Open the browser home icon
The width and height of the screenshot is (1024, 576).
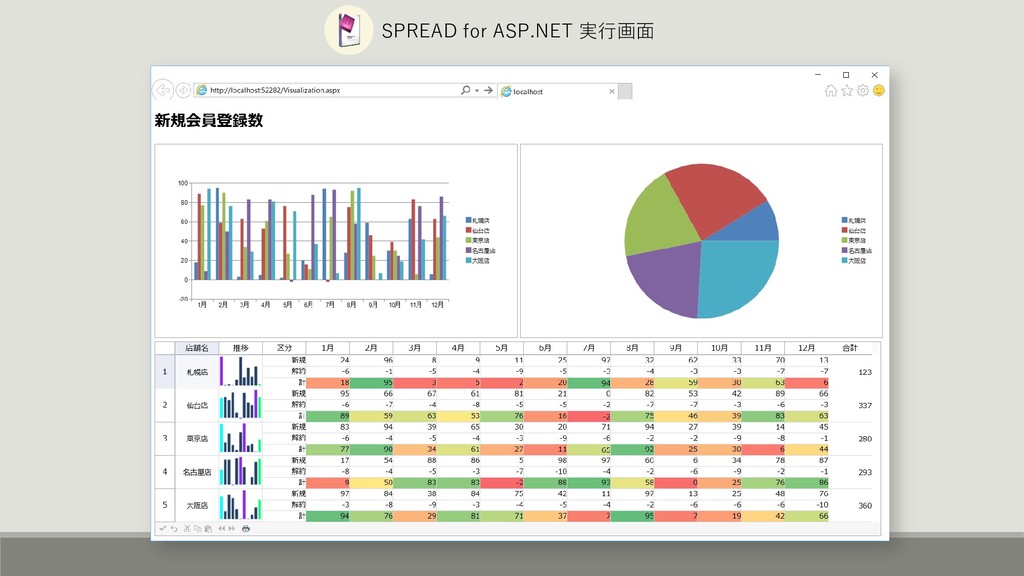[831, 91]
